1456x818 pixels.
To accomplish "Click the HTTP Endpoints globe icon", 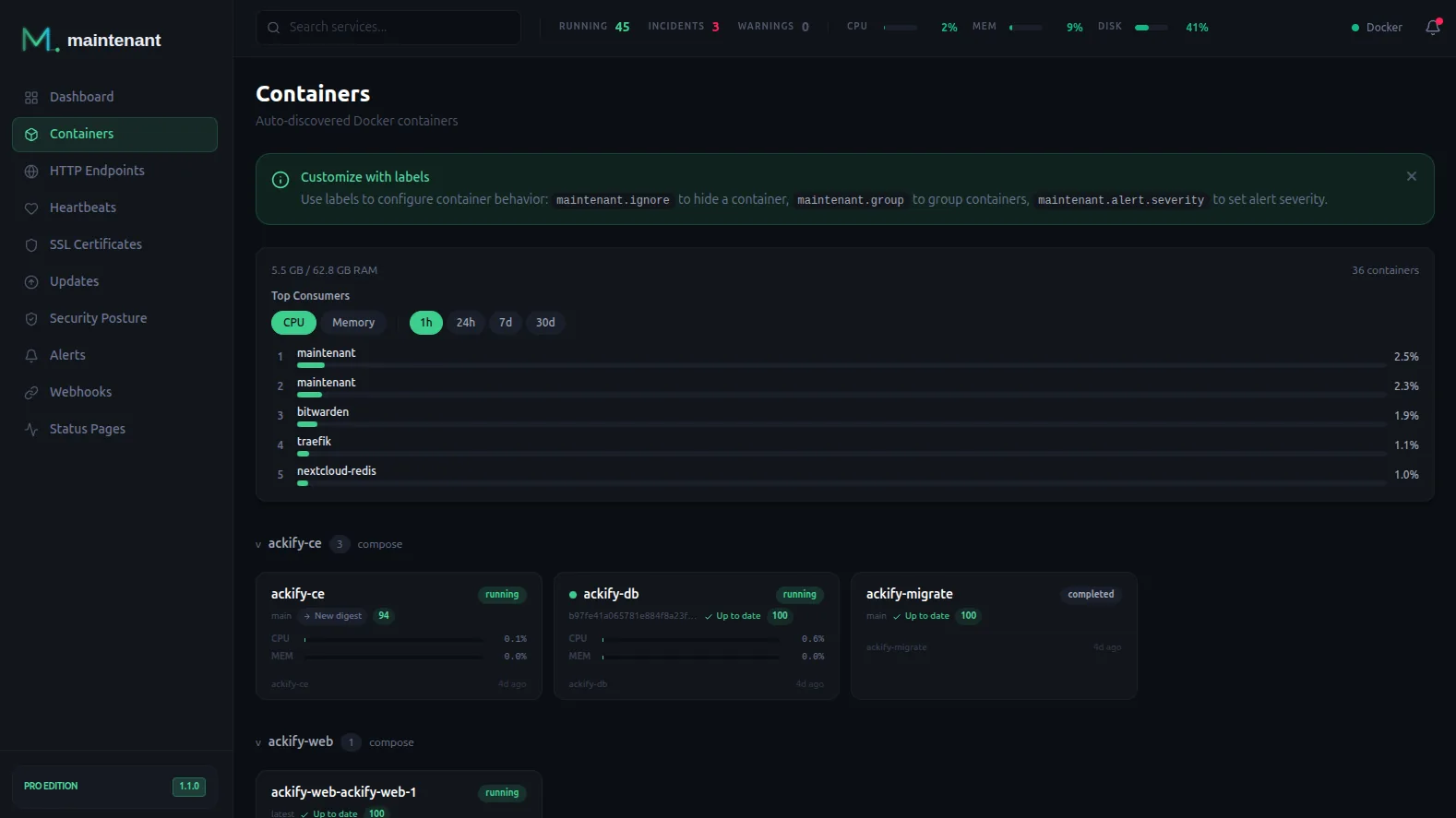I will pyautogui.click(x=31, y=172).
